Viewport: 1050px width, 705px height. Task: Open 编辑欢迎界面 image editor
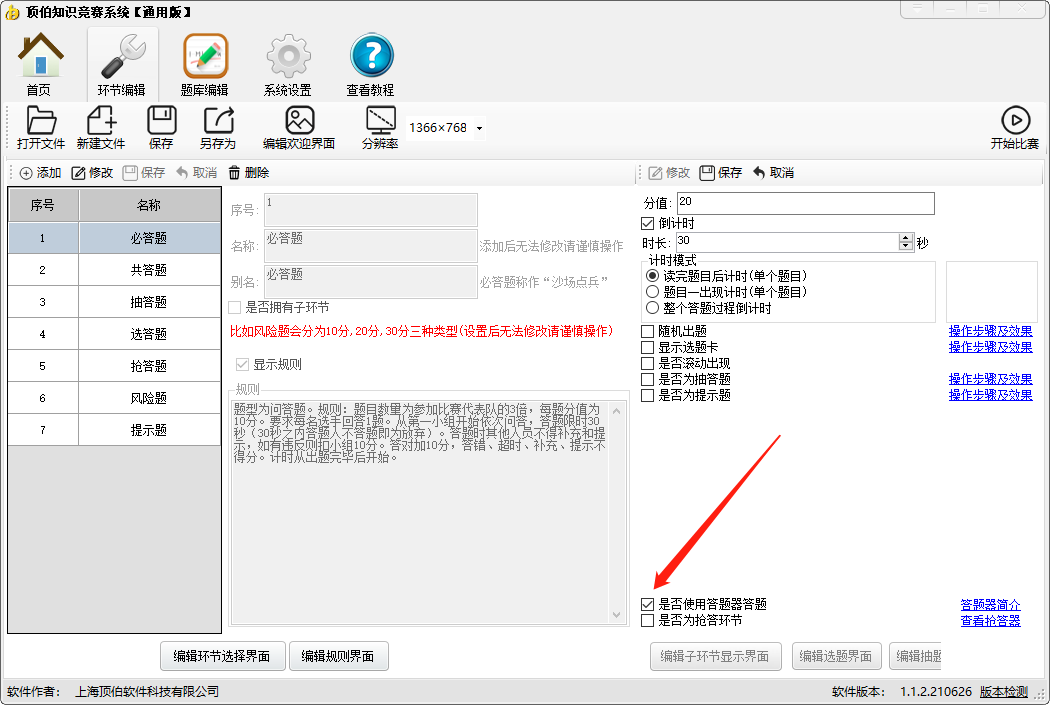[x=299, y=127]
